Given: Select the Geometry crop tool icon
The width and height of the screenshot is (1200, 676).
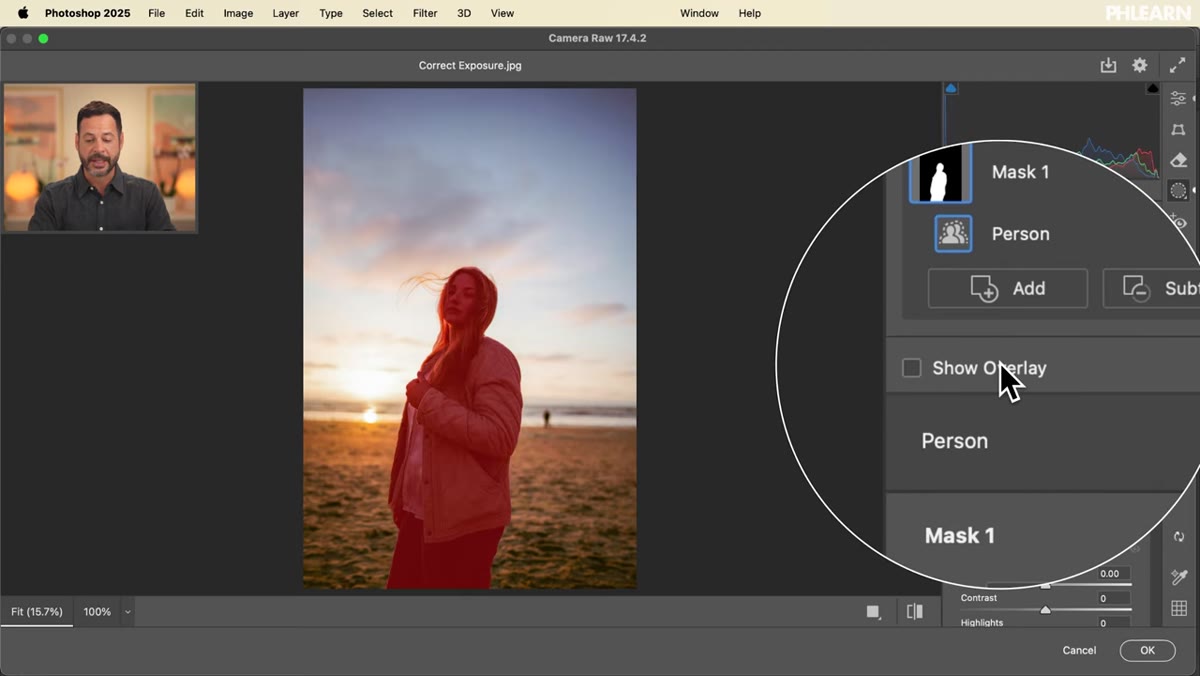Looking at the screenshot, I should click(x=1178, y=130).
